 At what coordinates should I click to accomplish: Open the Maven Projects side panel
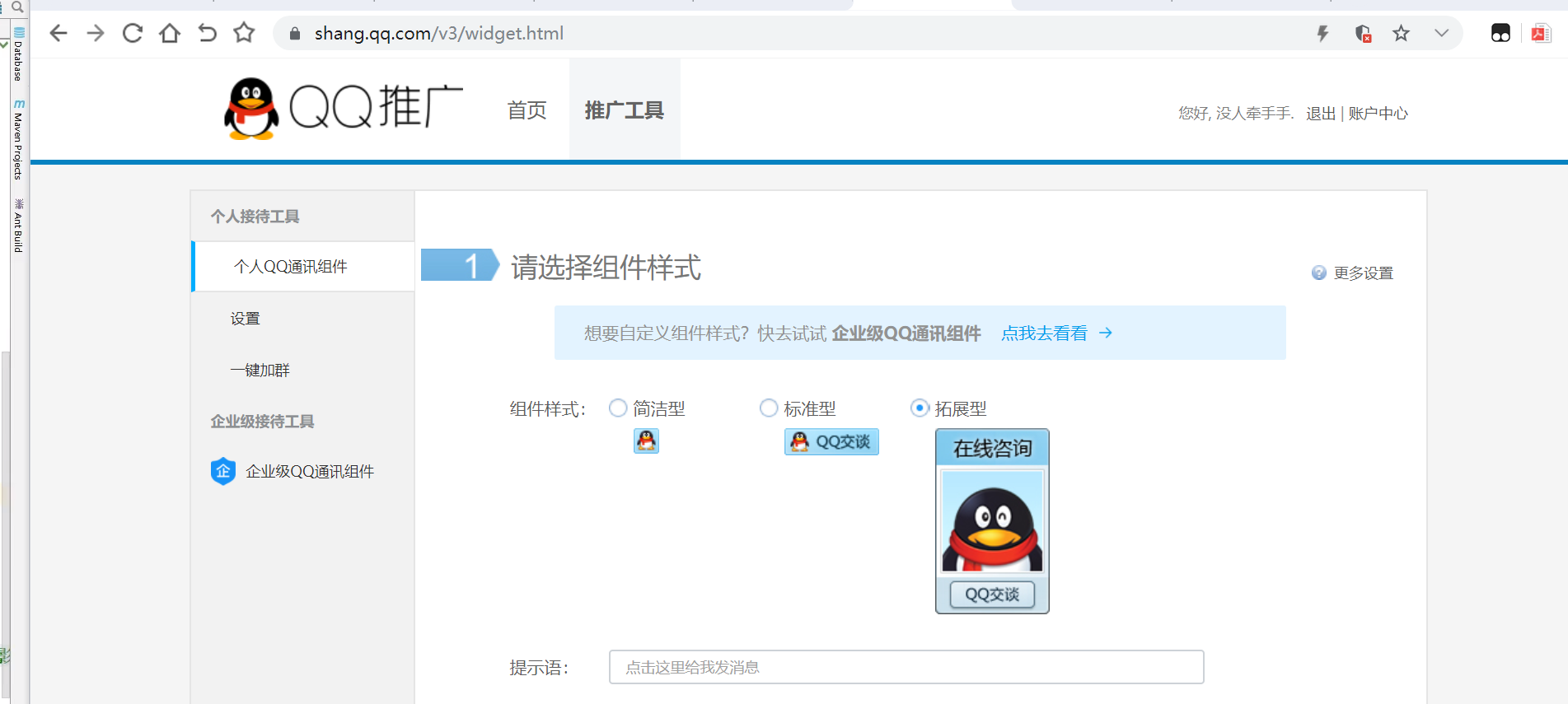18,140
